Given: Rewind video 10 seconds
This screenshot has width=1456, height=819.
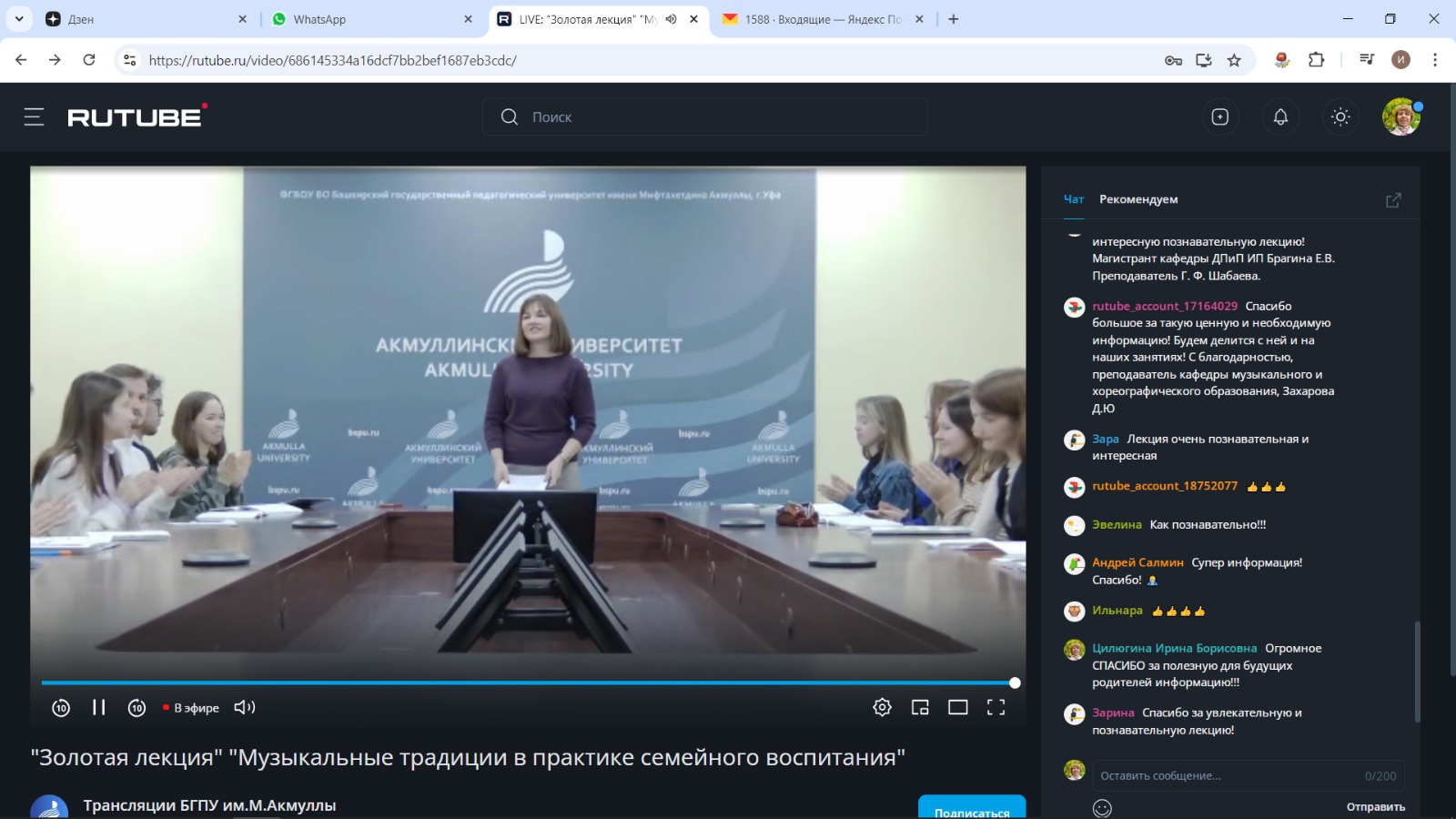Looking at the screenshot, I should pyautogui.click(x=61, y=707).
